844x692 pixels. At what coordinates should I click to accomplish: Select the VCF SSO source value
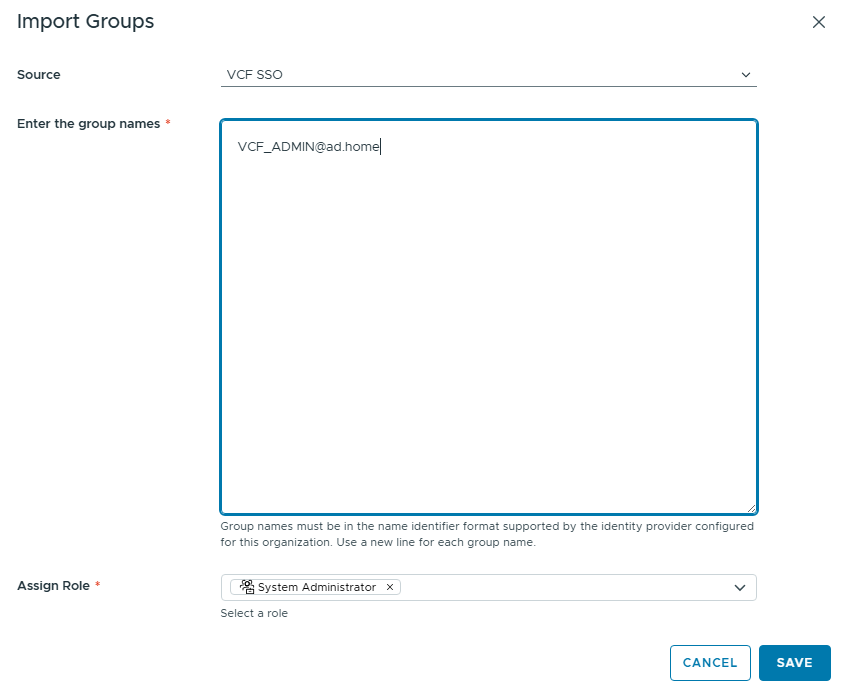(x=255, y=75)
